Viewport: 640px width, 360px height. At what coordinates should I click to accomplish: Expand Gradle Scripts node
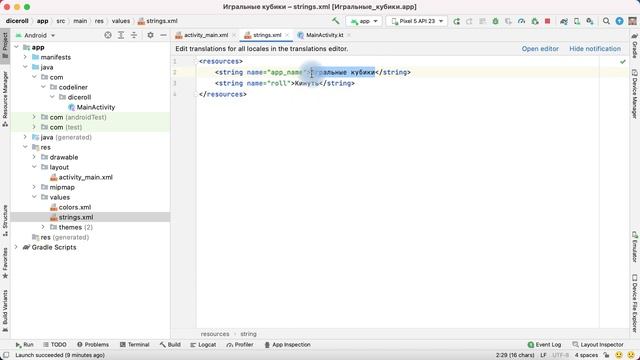point(16,247)
